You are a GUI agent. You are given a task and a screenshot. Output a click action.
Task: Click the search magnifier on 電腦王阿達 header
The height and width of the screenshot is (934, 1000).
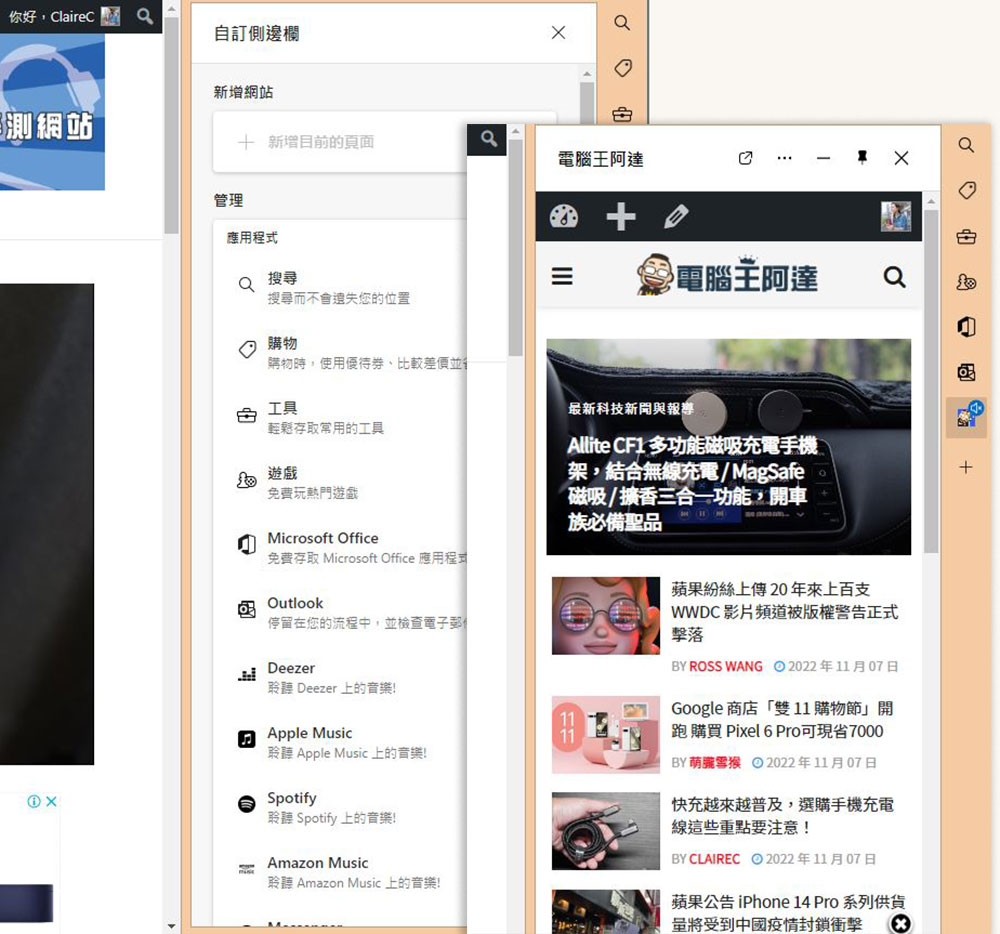tap(894, 277)
